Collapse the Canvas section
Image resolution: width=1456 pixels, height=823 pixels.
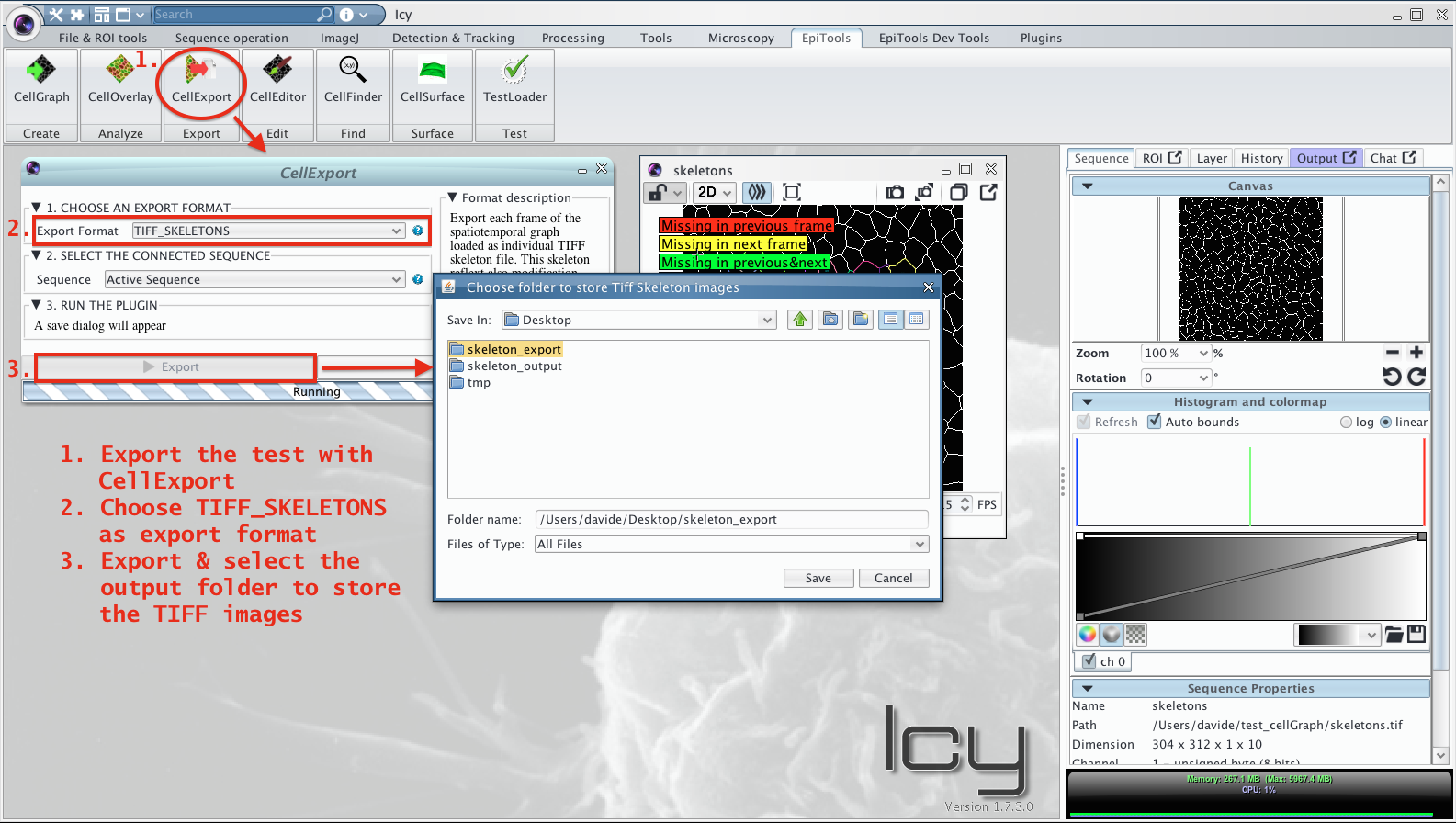click(1088, 186)
